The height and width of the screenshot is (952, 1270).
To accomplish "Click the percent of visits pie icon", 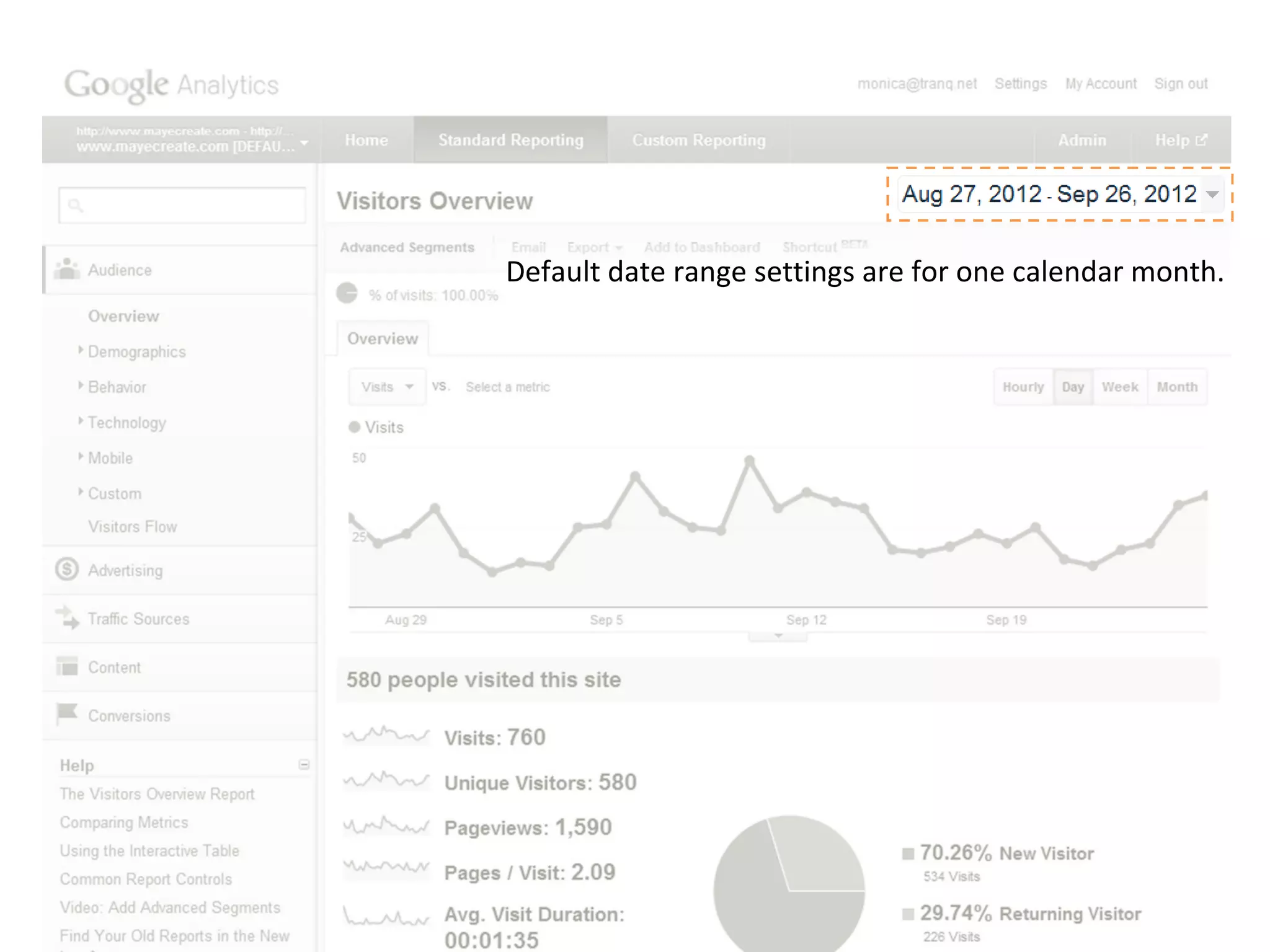I will pyautogui.click(x=347, y=293).
